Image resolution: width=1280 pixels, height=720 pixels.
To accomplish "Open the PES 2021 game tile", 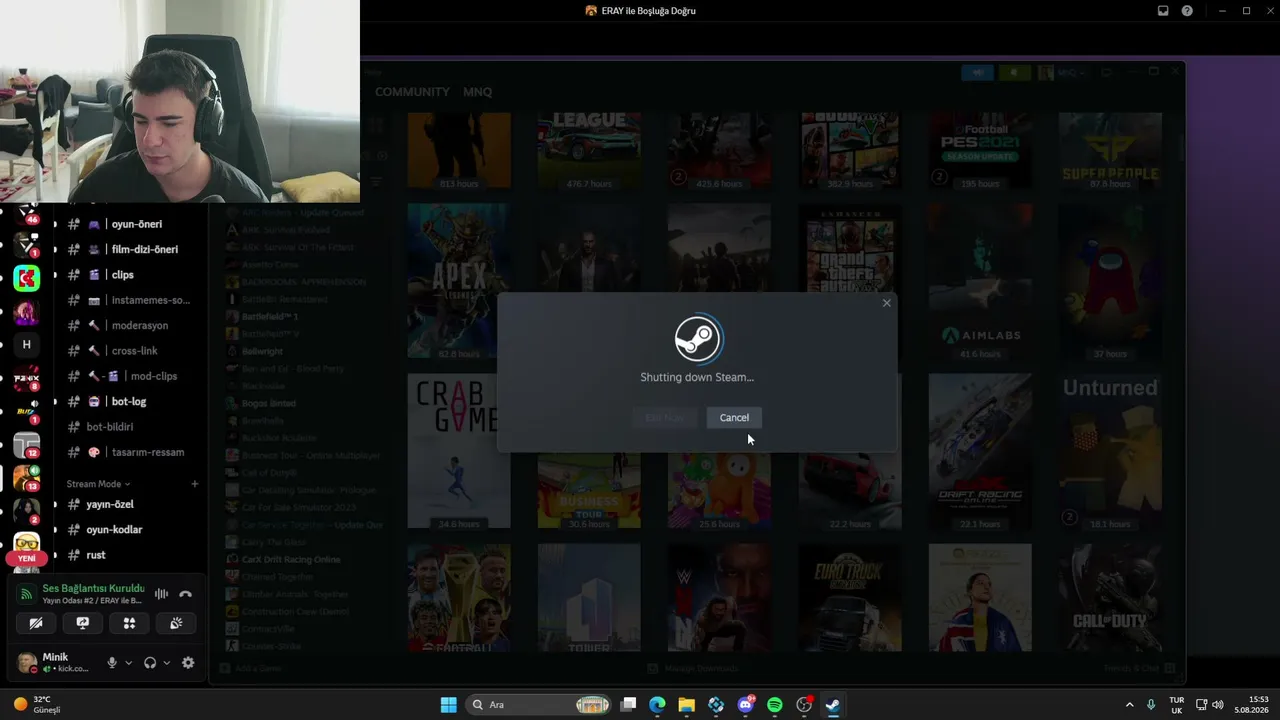I will 980,150.
